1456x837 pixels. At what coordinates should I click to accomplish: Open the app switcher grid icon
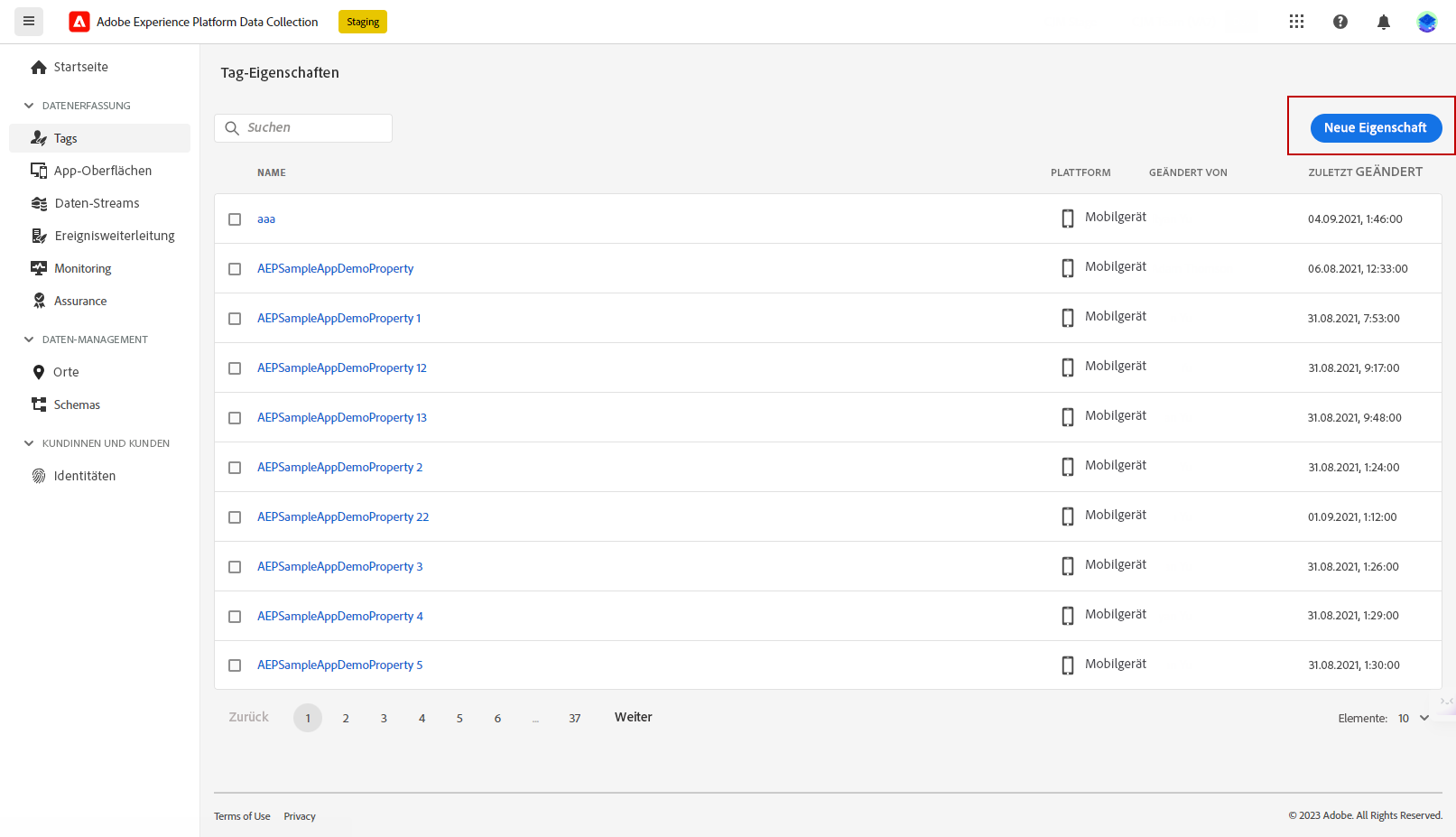(1296, 22)
